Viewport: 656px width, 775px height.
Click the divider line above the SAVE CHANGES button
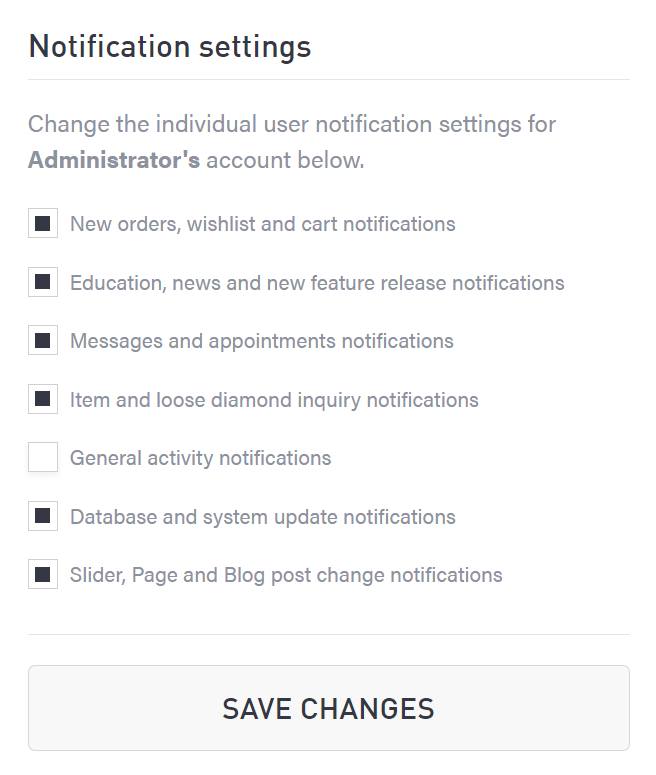329,634
